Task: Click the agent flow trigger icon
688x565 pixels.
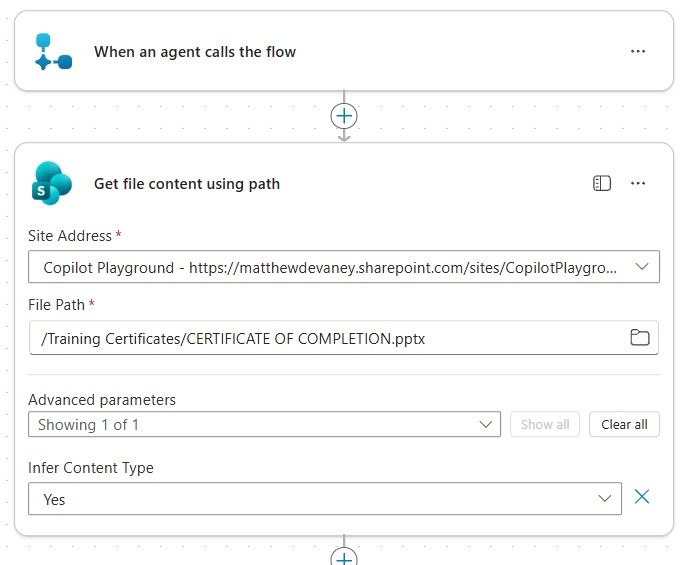Action: tap(53, 52)
